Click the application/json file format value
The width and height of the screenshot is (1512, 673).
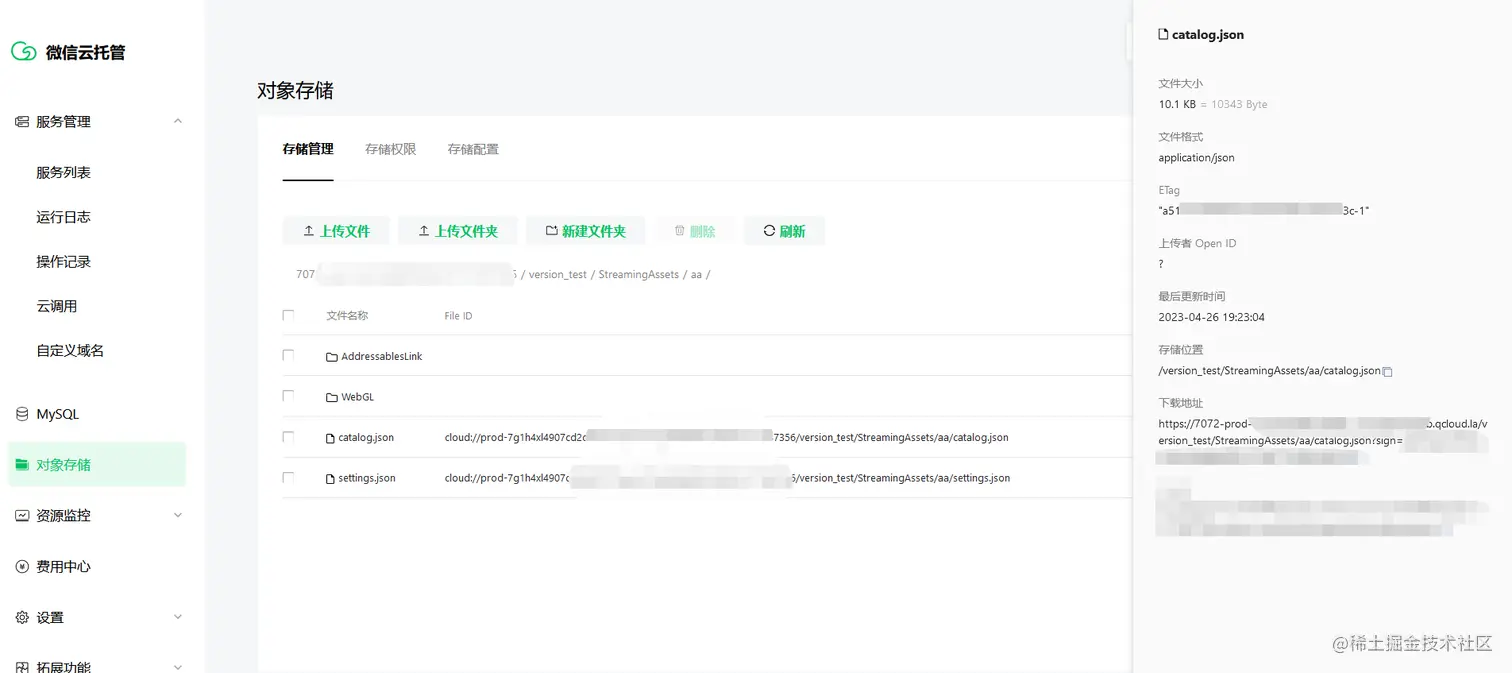pos(1196,158)
